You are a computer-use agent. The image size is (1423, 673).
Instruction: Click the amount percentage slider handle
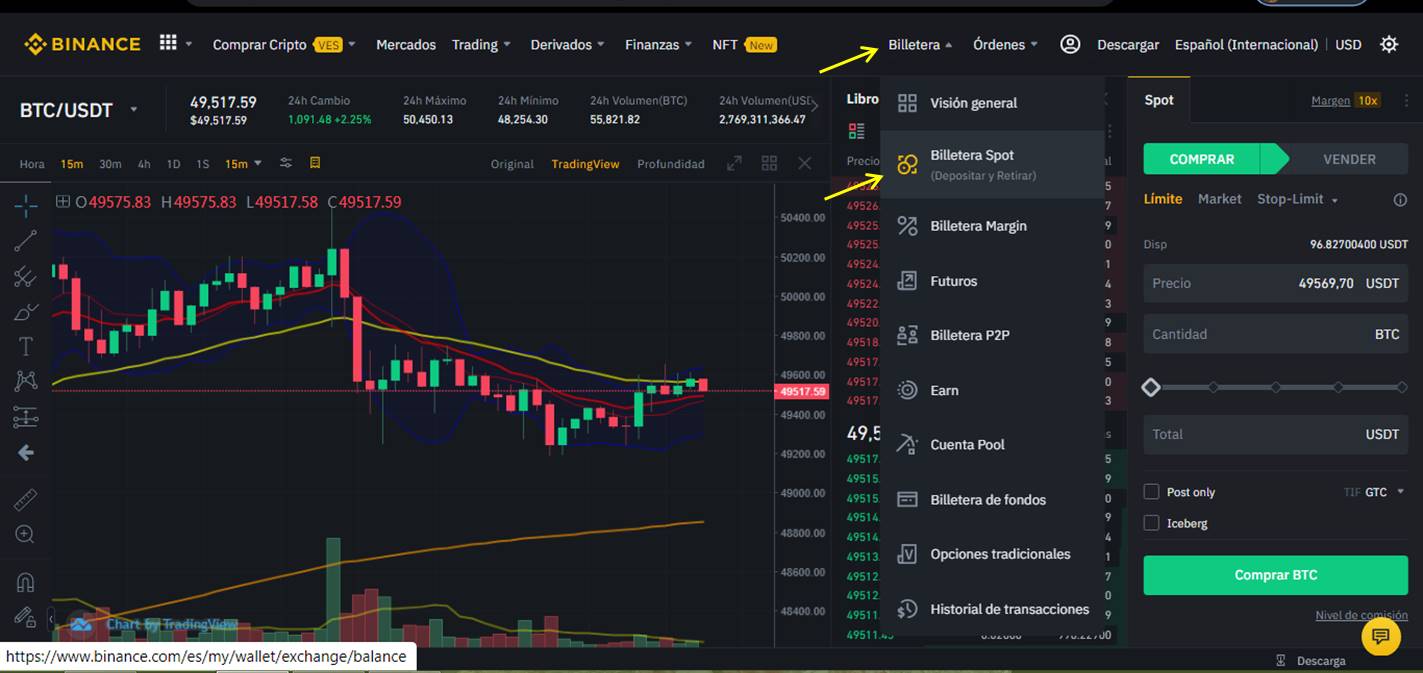coord(1151,387)
